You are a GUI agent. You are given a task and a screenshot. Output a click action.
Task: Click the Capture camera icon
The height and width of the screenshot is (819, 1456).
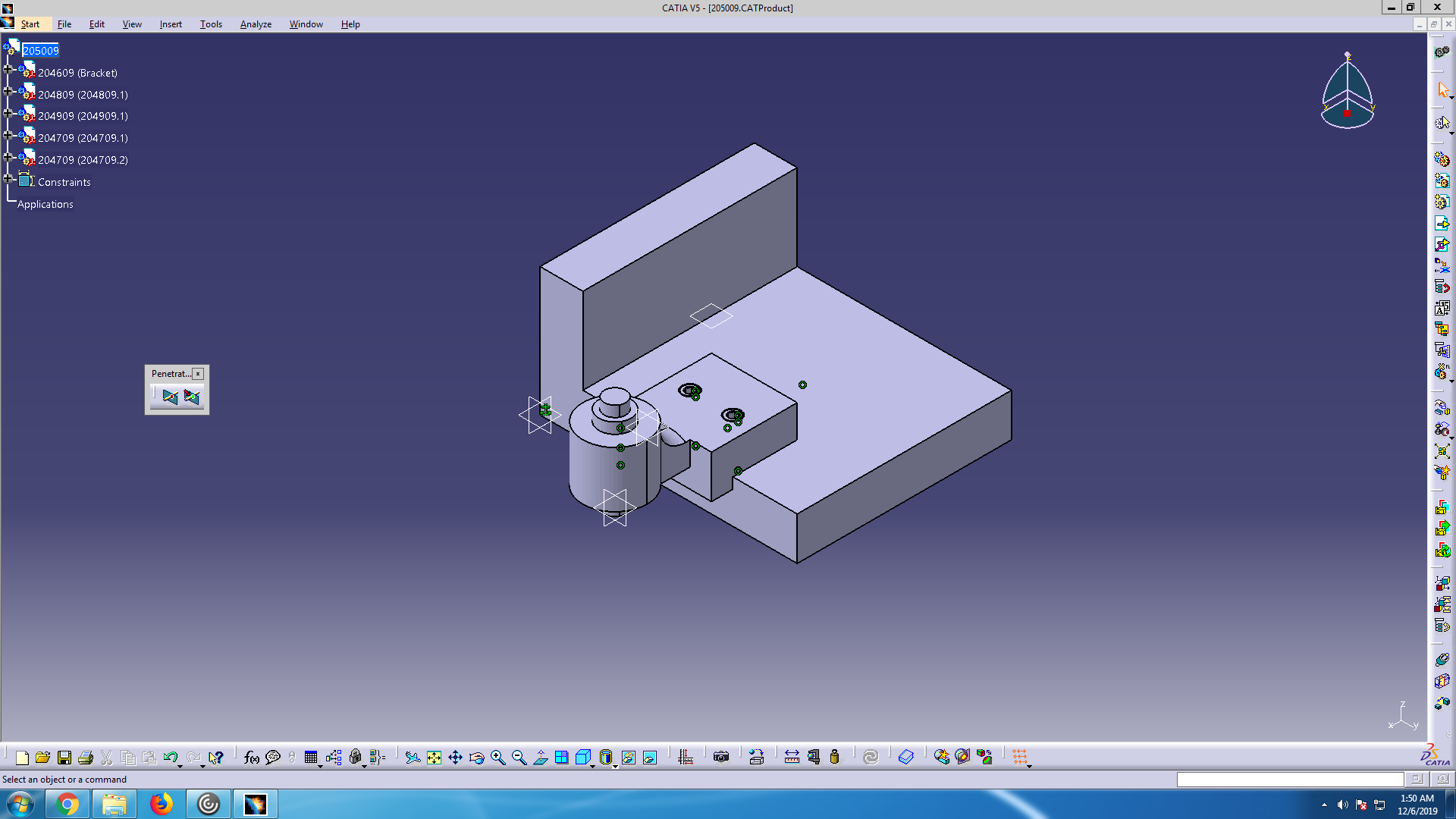point(721,757)
